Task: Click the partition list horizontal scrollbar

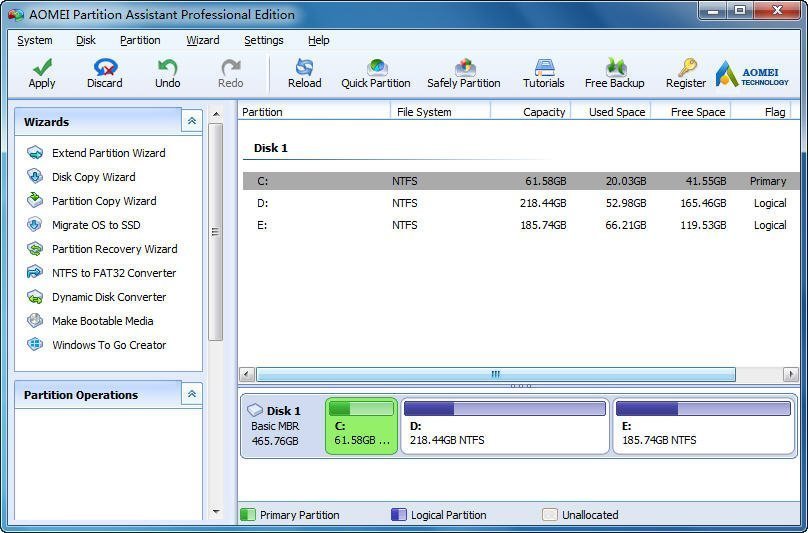Action: pos(496,374)
